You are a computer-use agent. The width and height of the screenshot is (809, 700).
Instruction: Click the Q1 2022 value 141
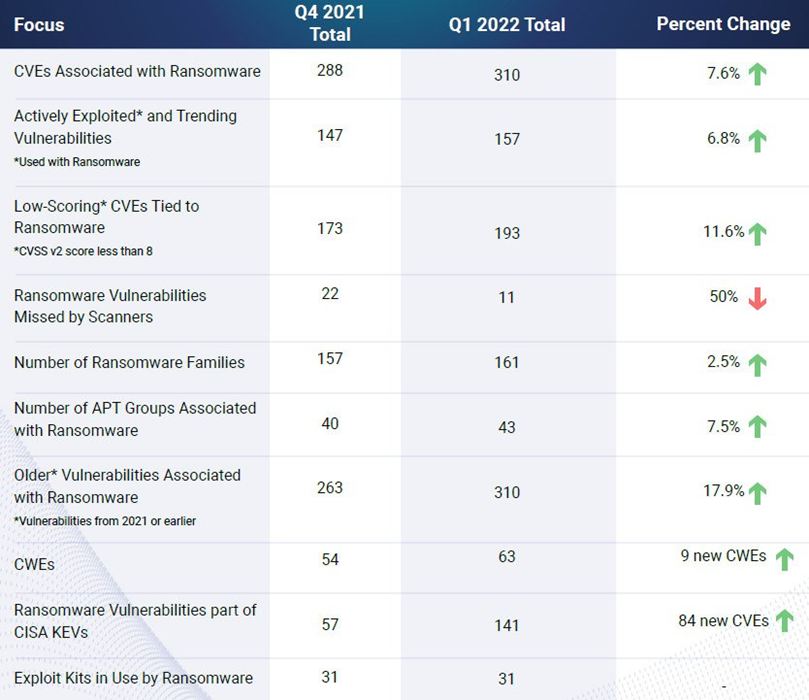[x=507, y=626]
